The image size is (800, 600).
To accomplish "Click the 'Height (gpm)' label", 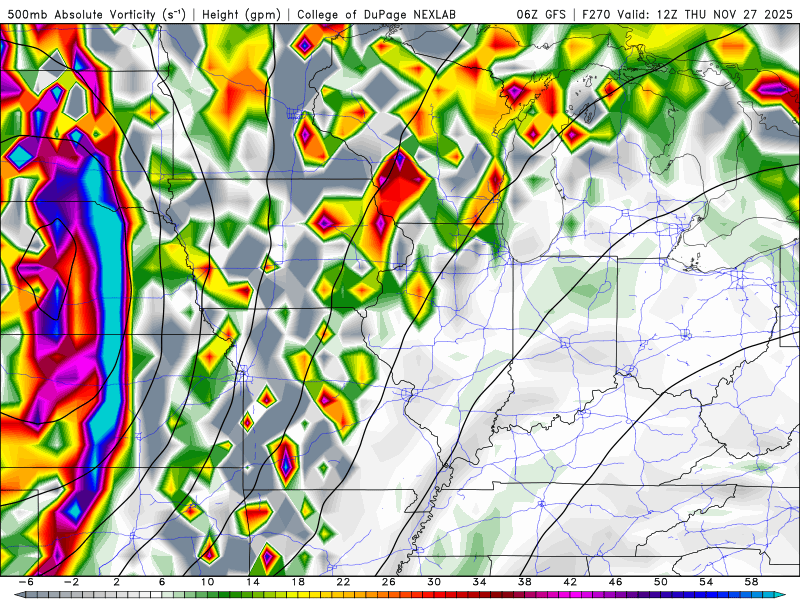I will click(x=241, y=14).
